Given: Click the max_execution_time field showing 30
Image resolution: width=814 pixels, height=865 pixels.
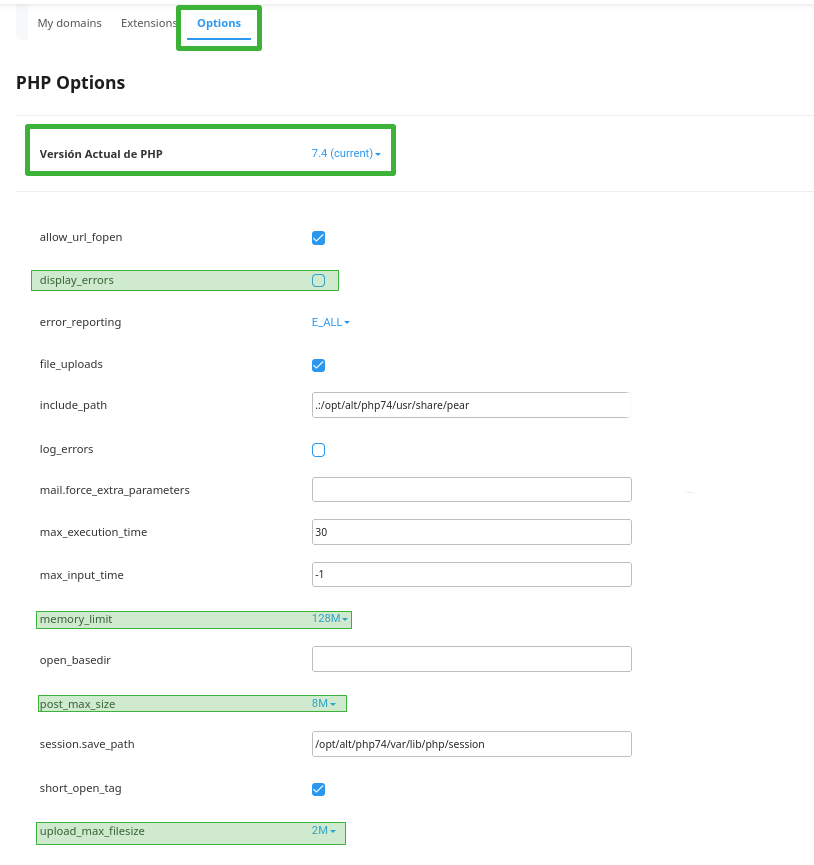Looking at the screenshot, I should point(472,532).
